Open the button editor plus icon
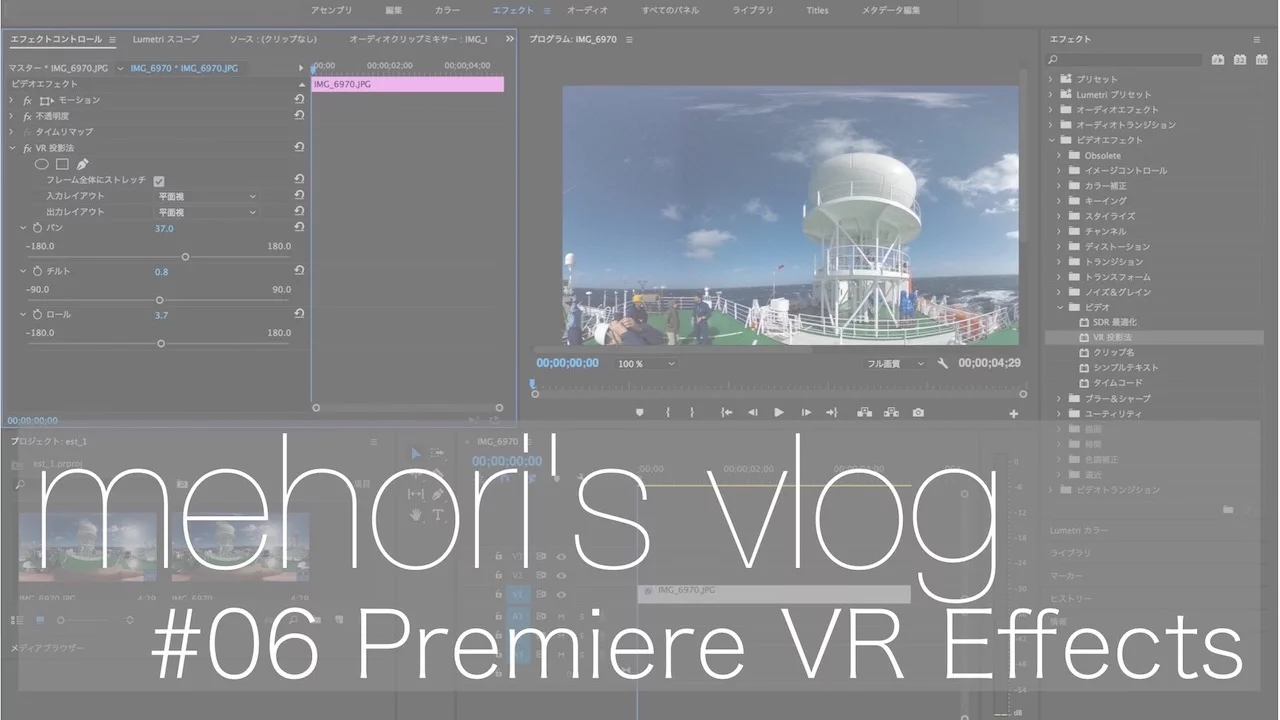Image resolution: width=1280 pixels, height=720 pixels. click(1014, 414)
